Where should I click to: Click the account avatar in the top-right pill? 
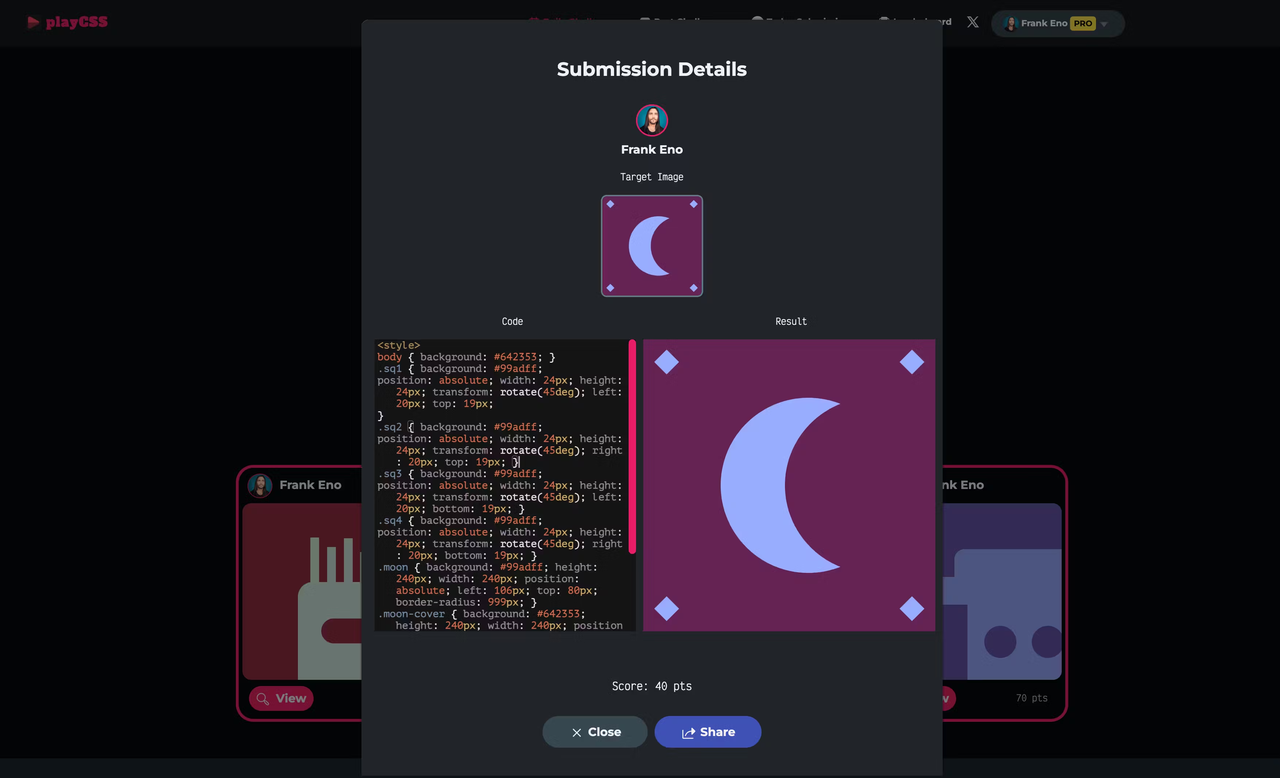point(1009,23)
